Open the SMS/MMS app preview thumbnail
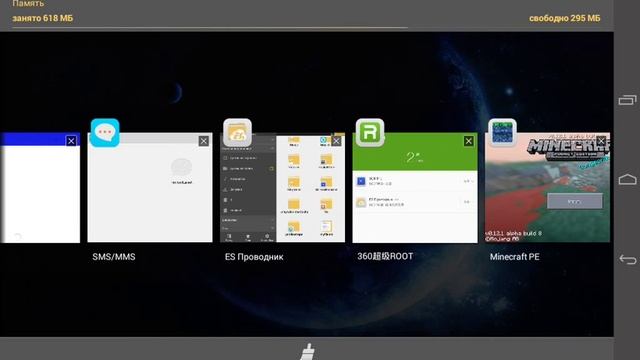The width and height of the screenshot is (640, 360). [150, 187]
